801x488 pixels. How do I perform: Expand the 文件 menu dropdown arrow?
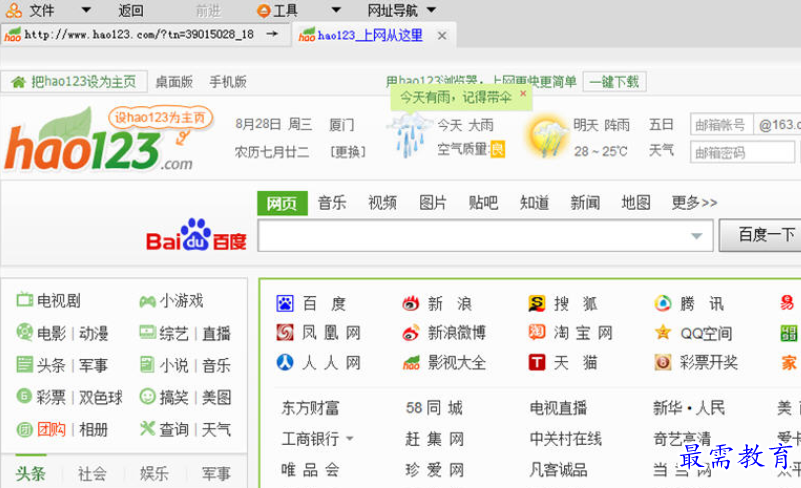tap(86, 10)
